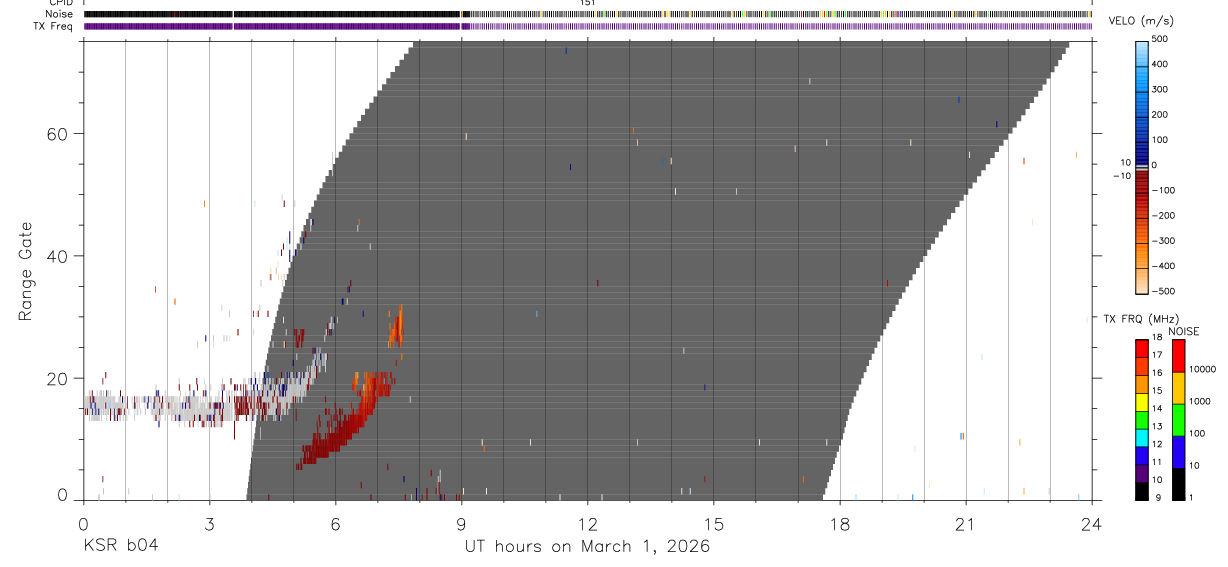Click the orange-red 16–17 MHz TX FRQ swatch
The width and height of the screenshot is (1228, 567).
click(1141, 365)
